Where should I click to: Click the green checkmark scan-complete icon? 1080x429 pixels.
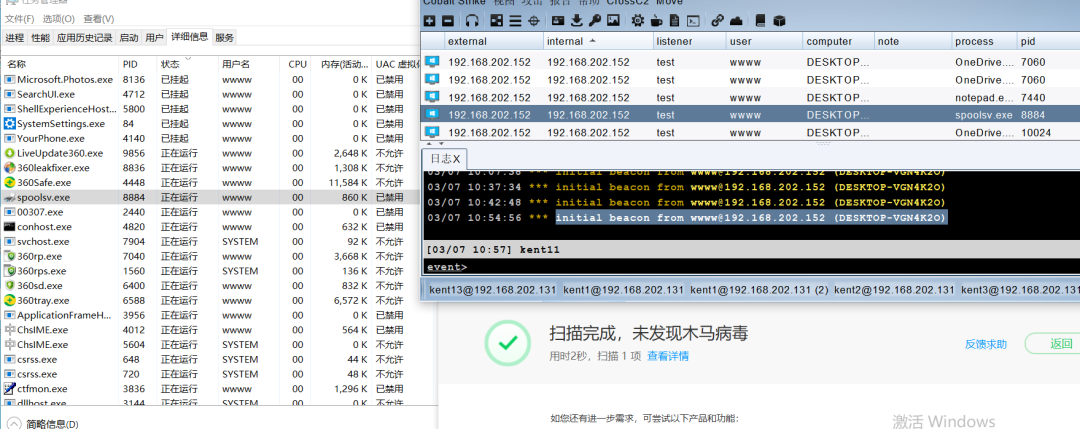[508, 342]
